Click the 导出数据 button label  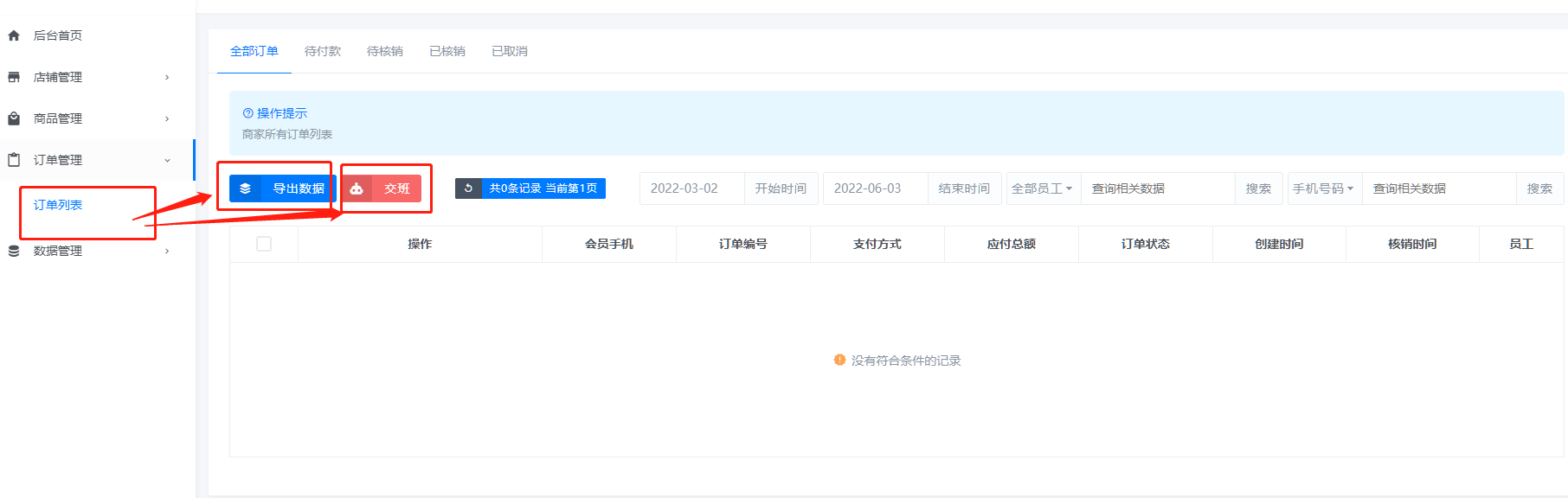[x=299, y=188]
